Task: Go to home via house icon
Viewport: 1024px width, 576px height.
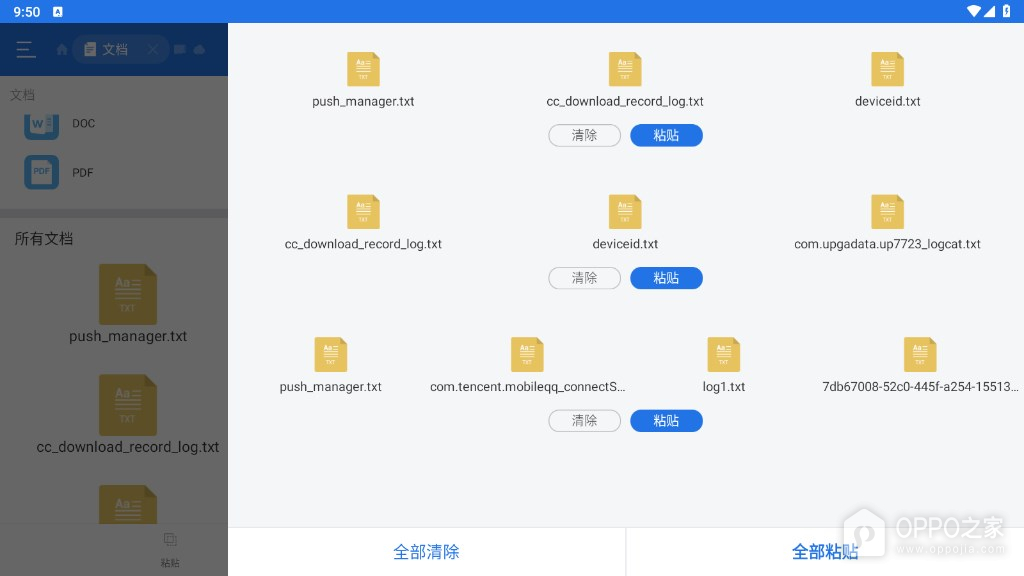Action: (62, 50)
